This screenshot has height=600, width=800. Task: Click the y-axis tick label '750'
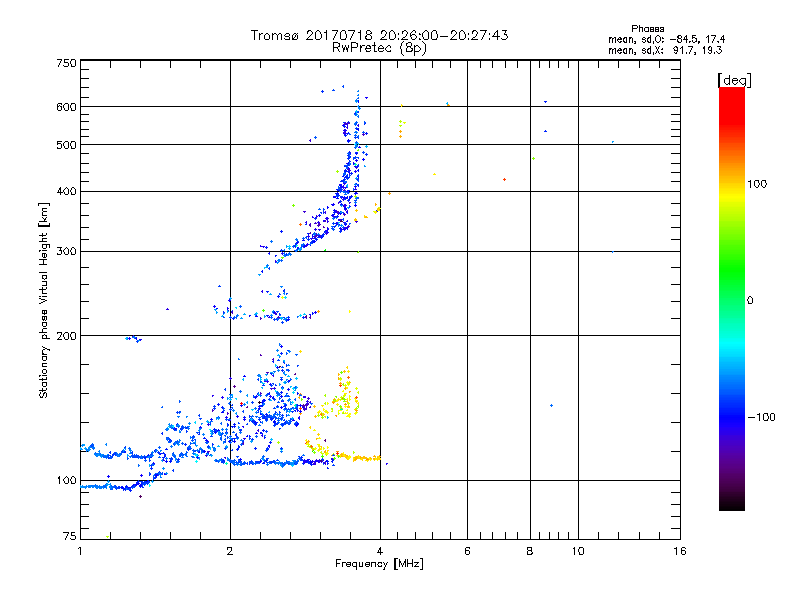pyautogui.click(x=66, y=63)
